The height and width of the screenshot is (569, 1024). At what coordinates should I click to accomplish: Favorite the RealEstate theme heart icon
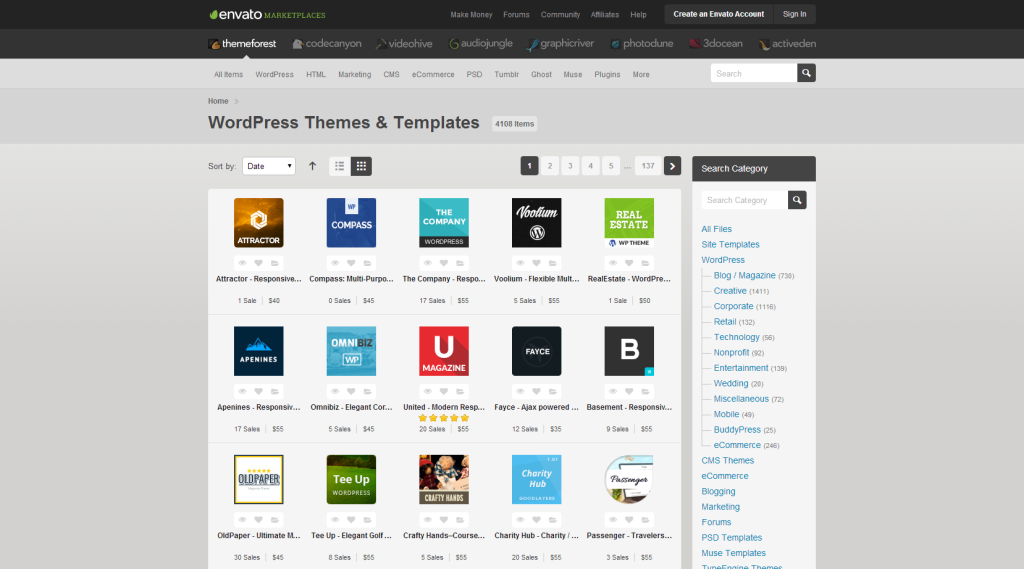point(629,263)
